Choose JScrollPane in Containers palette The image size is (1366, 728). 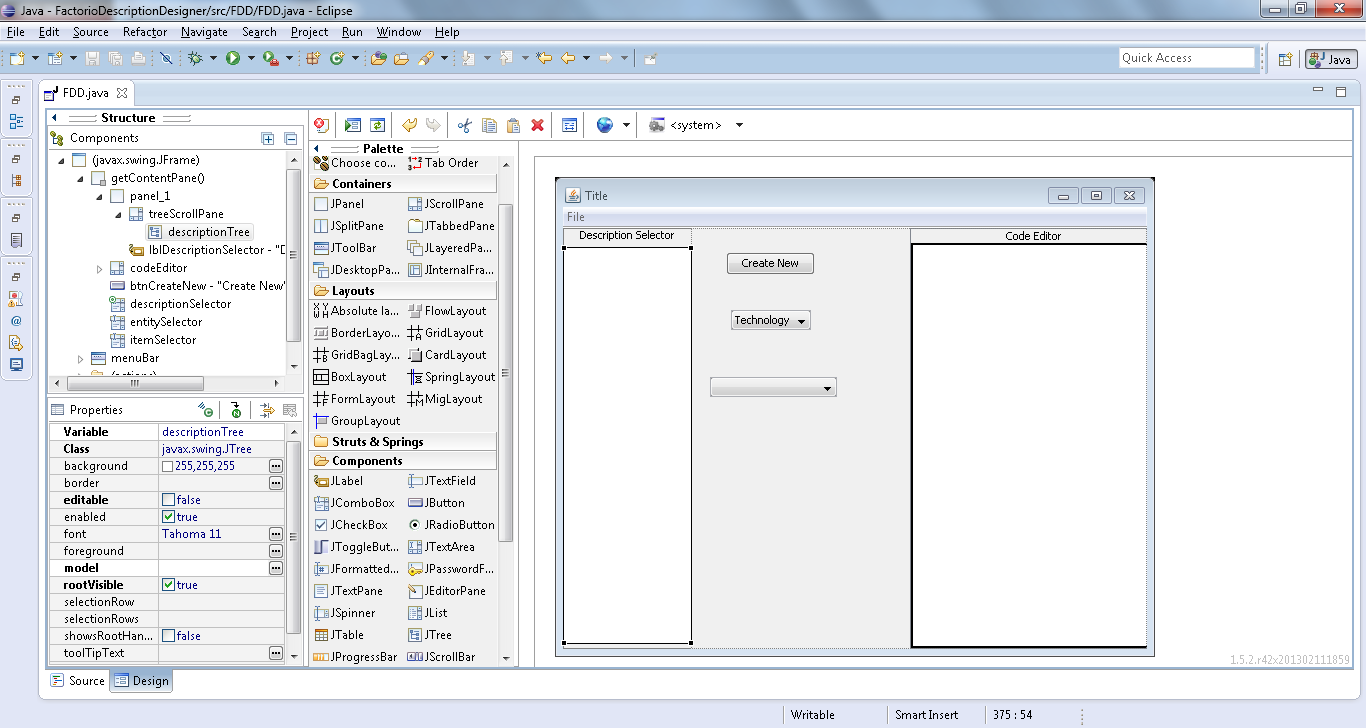pos(446,204)
